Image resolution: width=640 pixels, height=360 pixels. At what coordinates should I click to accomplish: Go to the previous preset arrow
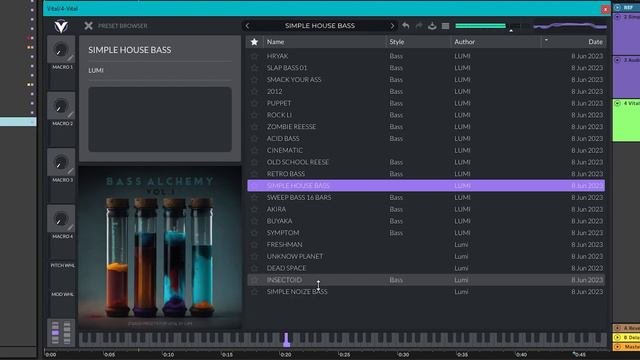tap(247, 26)
